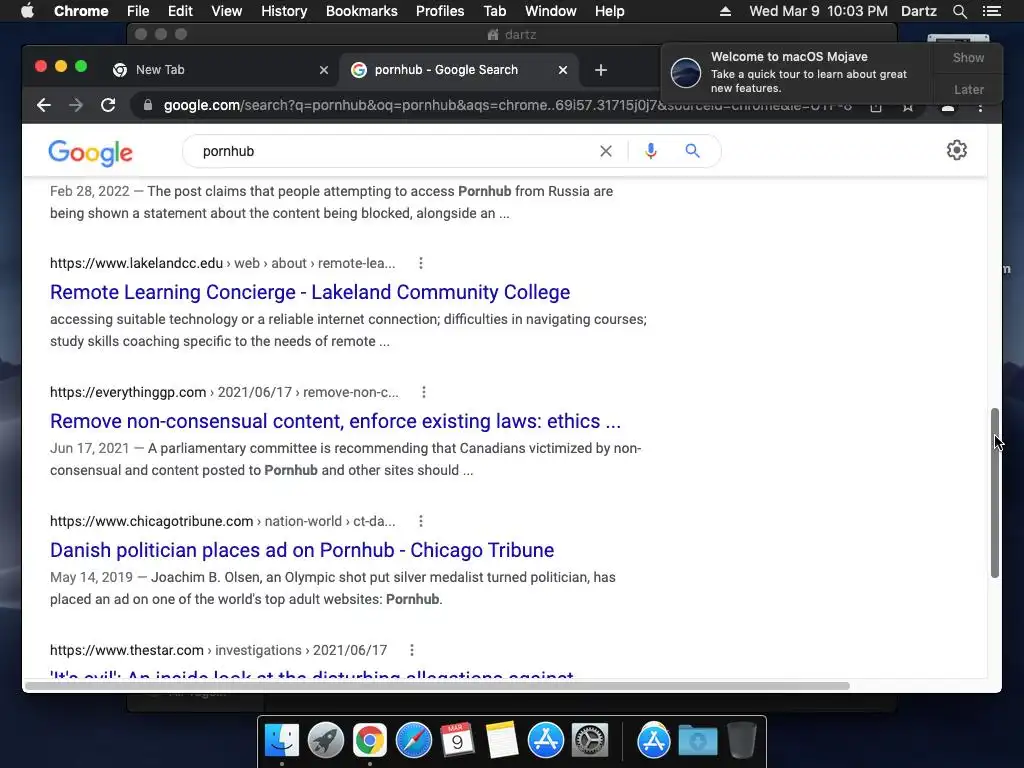
Task: Click the horizontal page scrollbar
Action: click(438, 686)
